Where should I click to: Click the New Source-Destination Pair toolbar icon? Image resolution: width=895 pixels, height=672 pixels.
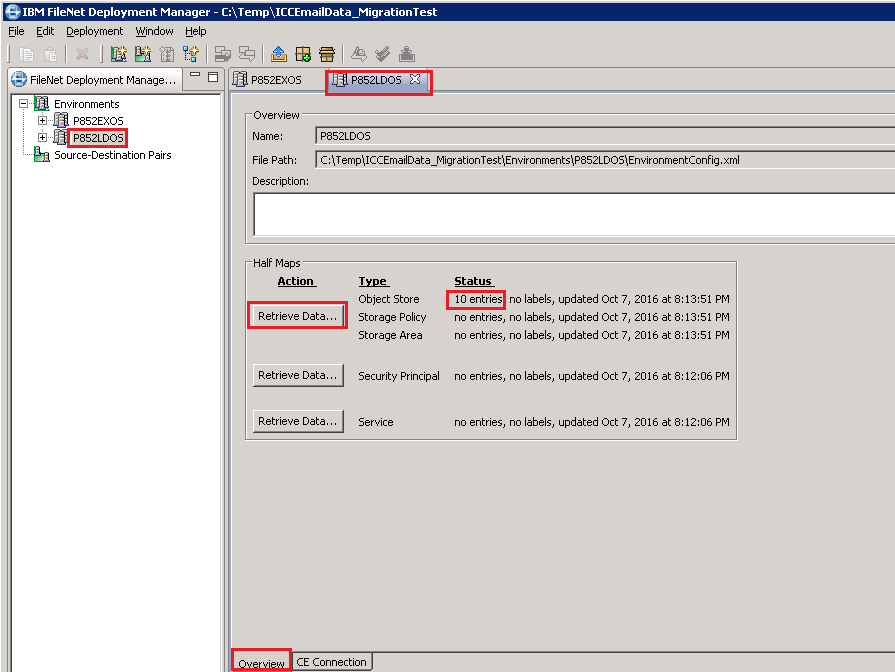click(141, 54)
